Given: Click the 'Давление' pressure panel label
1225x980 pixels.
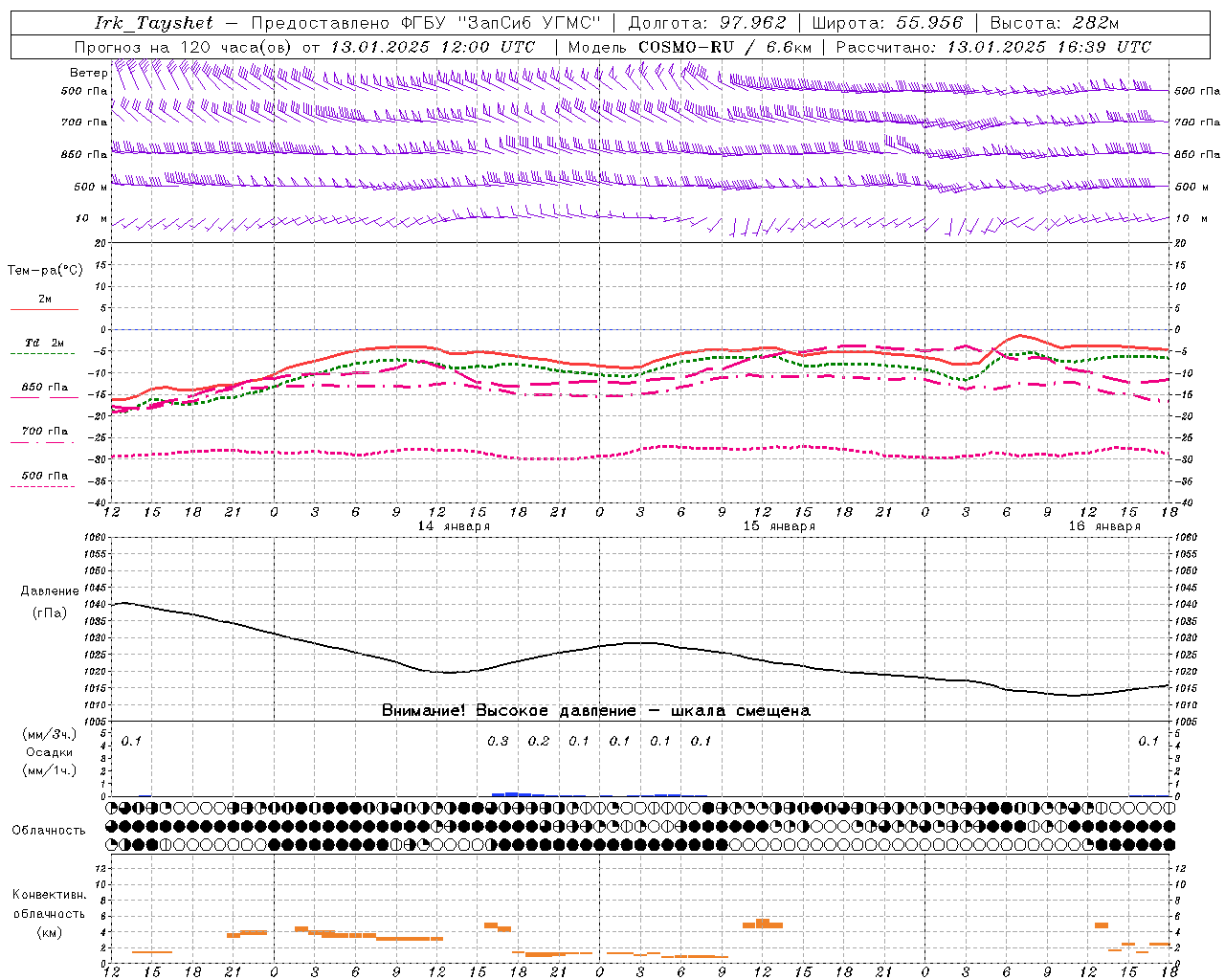Looking at the screenshot, I should point(50,591).
